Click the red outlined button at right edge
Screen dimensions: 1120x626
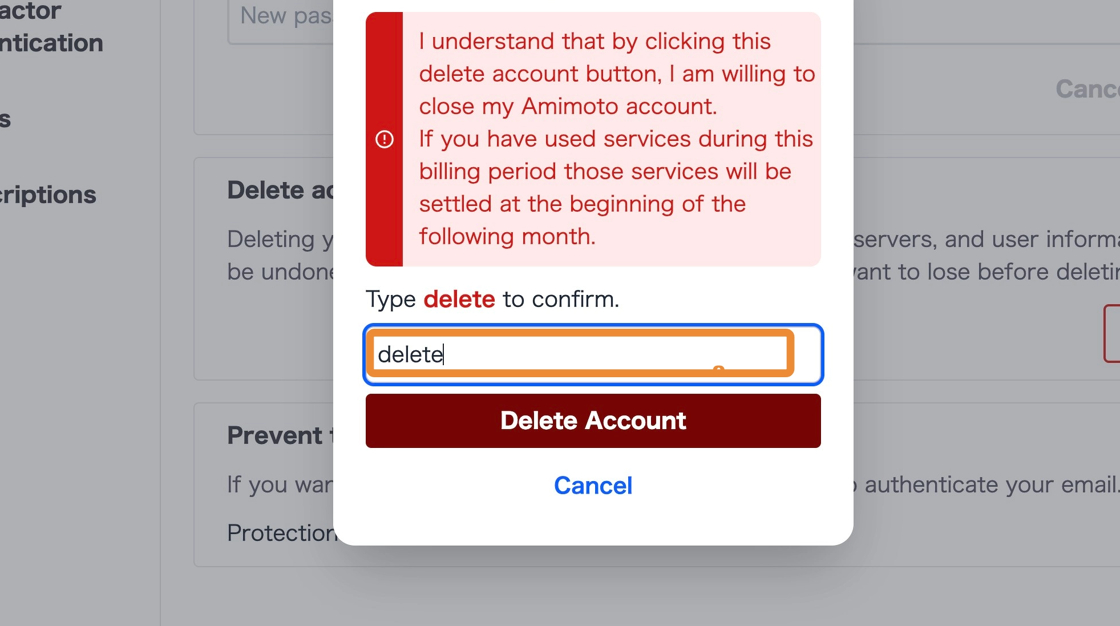click(1111, 333)
